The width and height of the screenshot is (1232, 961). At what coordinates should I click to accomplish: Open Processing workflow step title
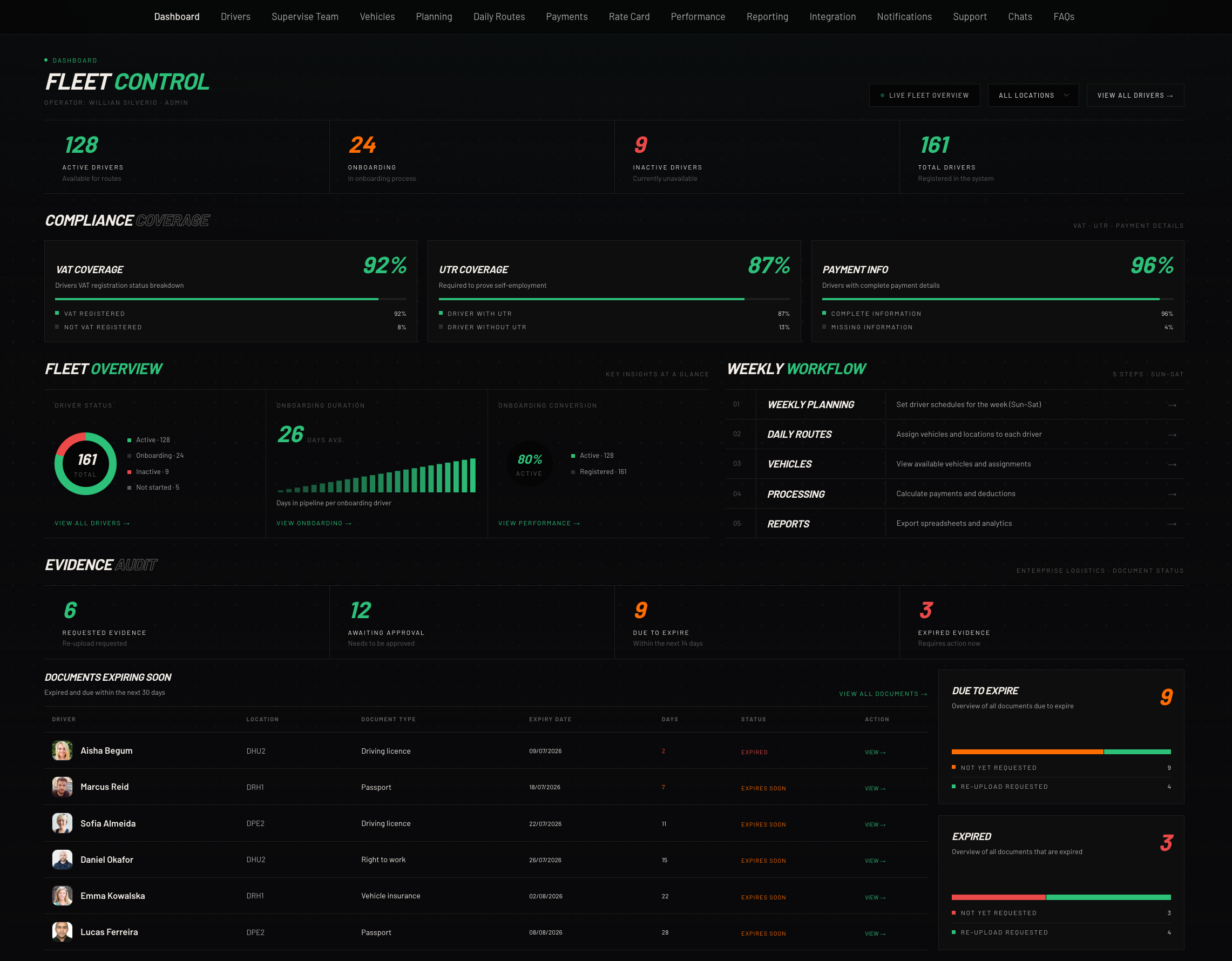(796, 495)
